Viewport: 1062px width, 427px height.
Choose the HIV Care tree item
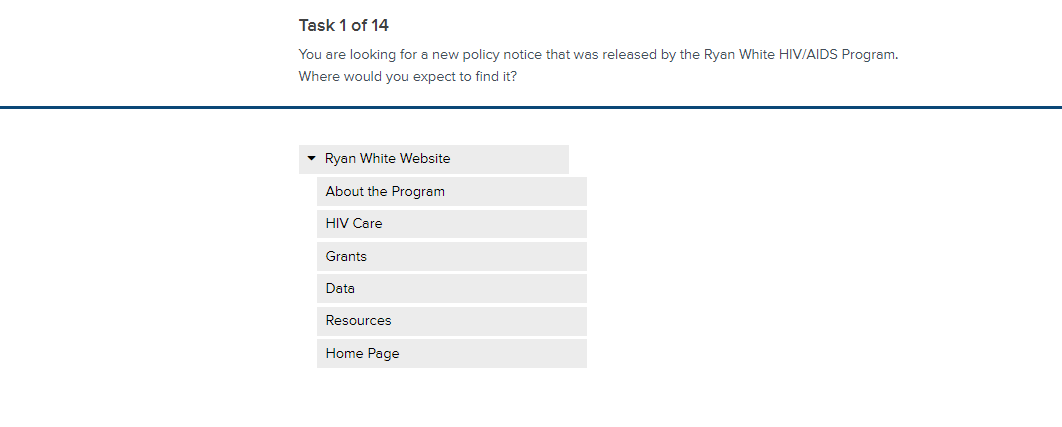[354, 224]
